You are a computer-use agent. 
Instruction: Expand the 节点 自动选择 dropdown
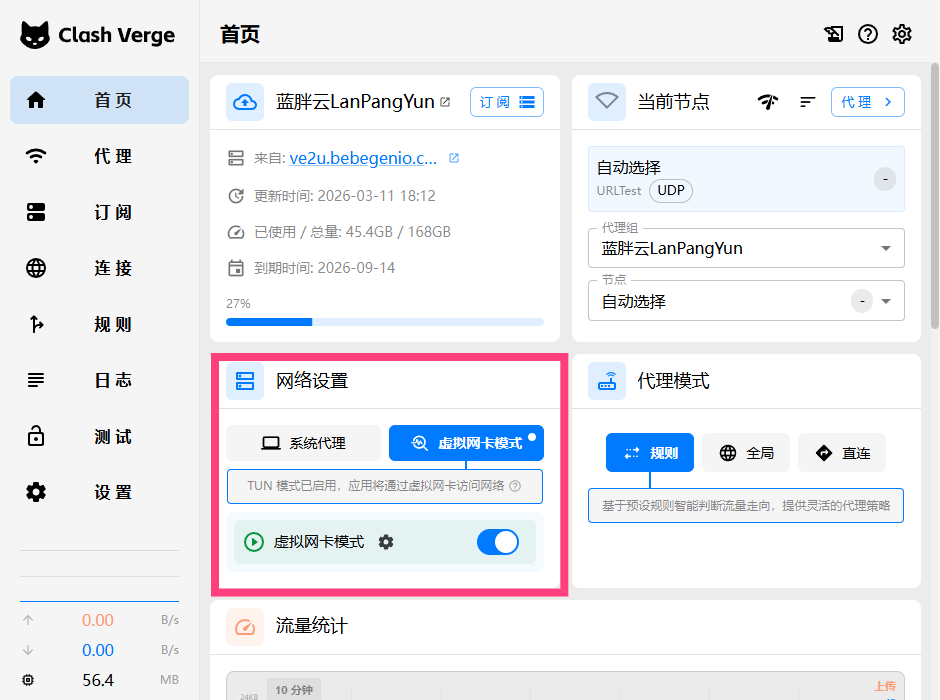pyautogui.click(x=885, y=301)
